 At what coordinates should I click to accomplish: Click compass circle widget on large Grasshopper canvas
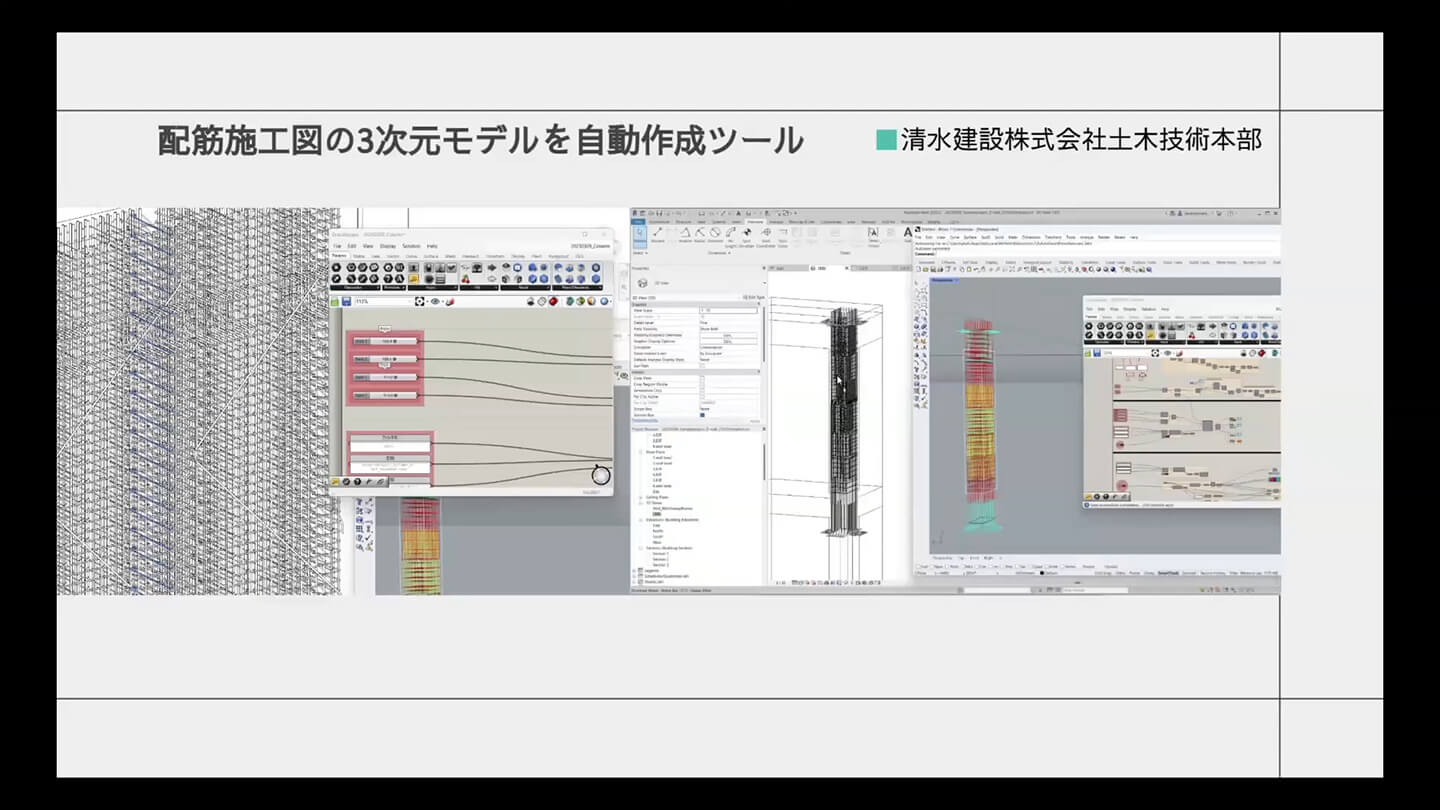601,475
